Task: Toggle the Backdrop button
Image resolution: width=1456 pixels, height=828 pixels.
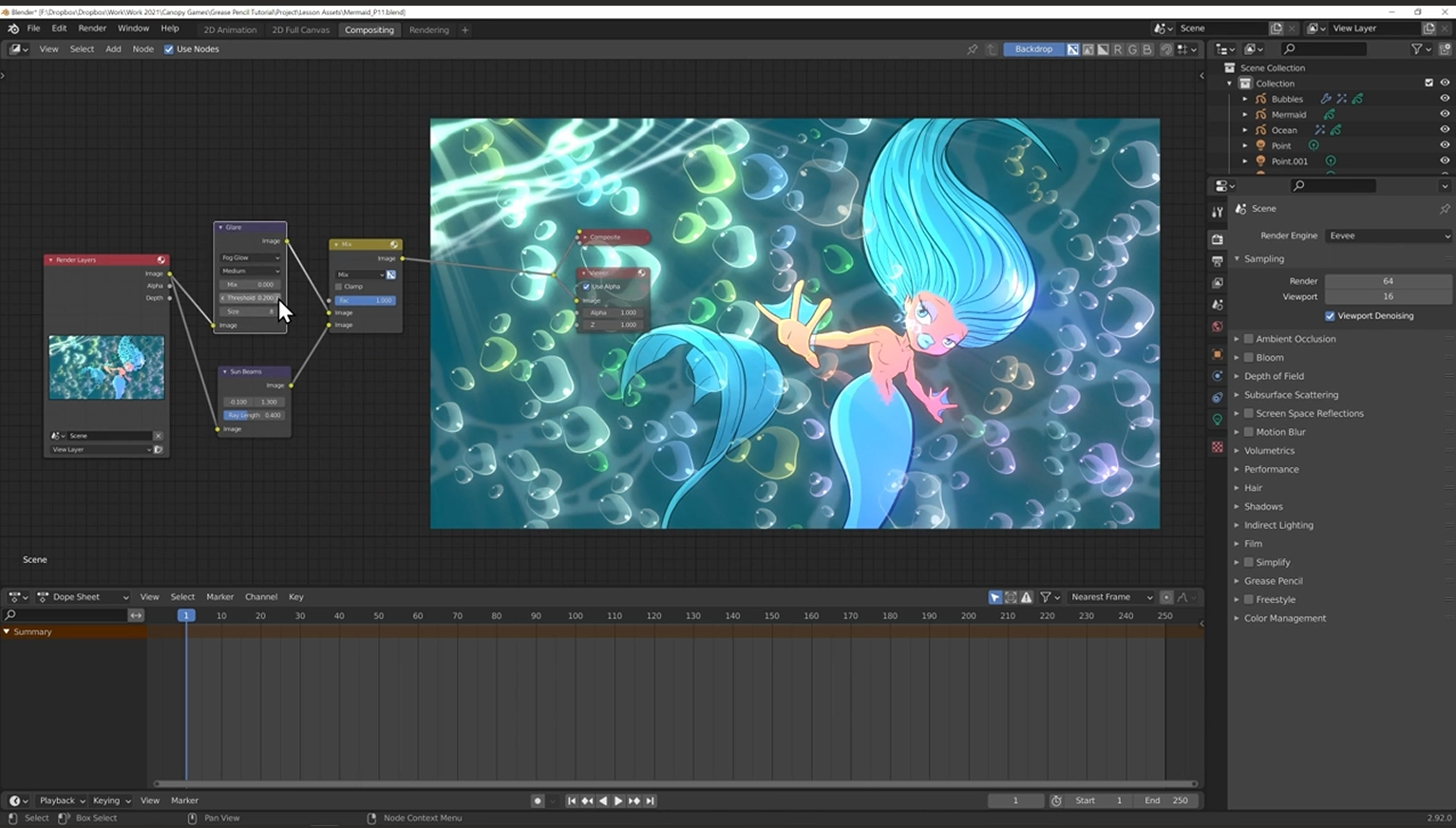Action: point(1032,49)
